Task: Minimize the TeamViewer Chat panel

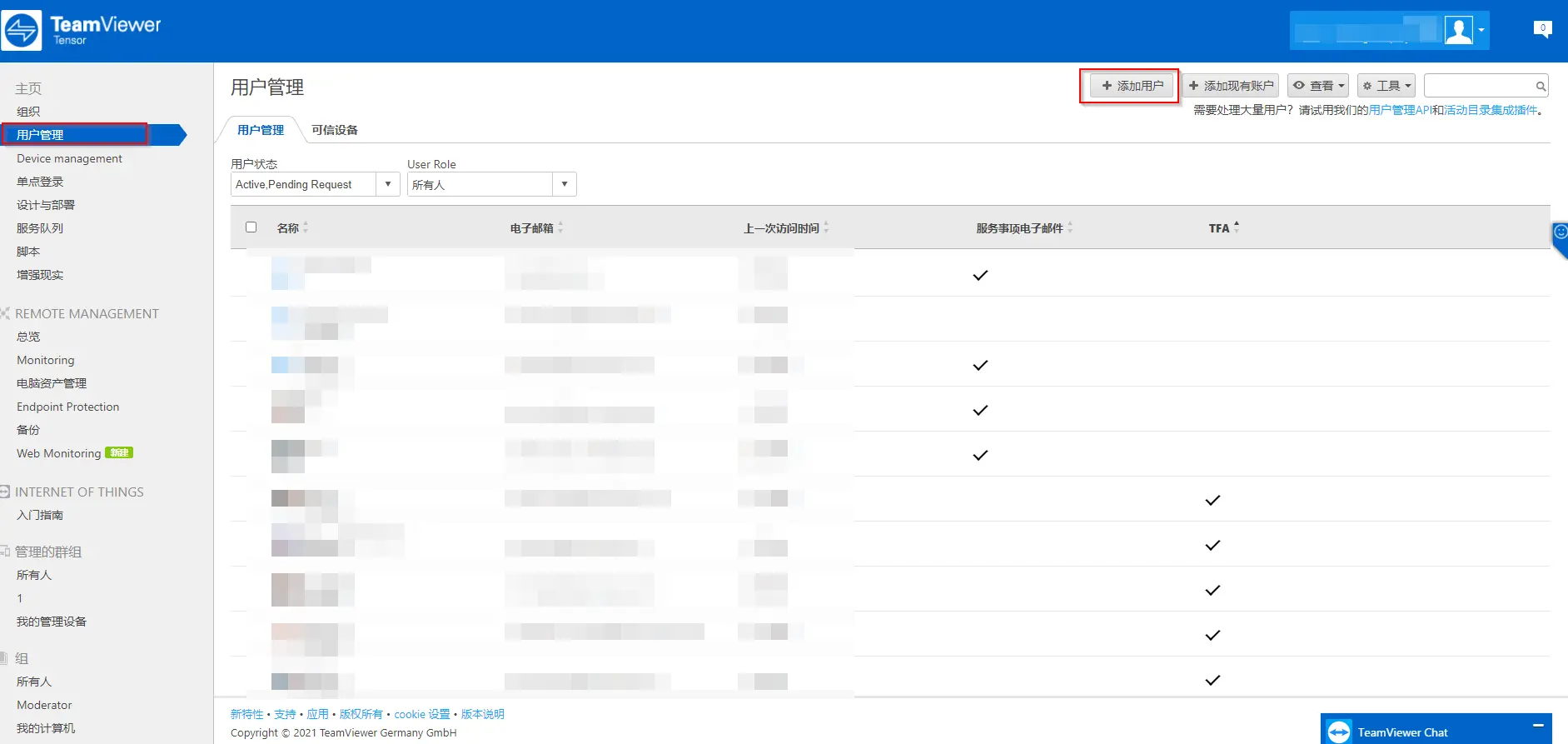Action: 1538,726
